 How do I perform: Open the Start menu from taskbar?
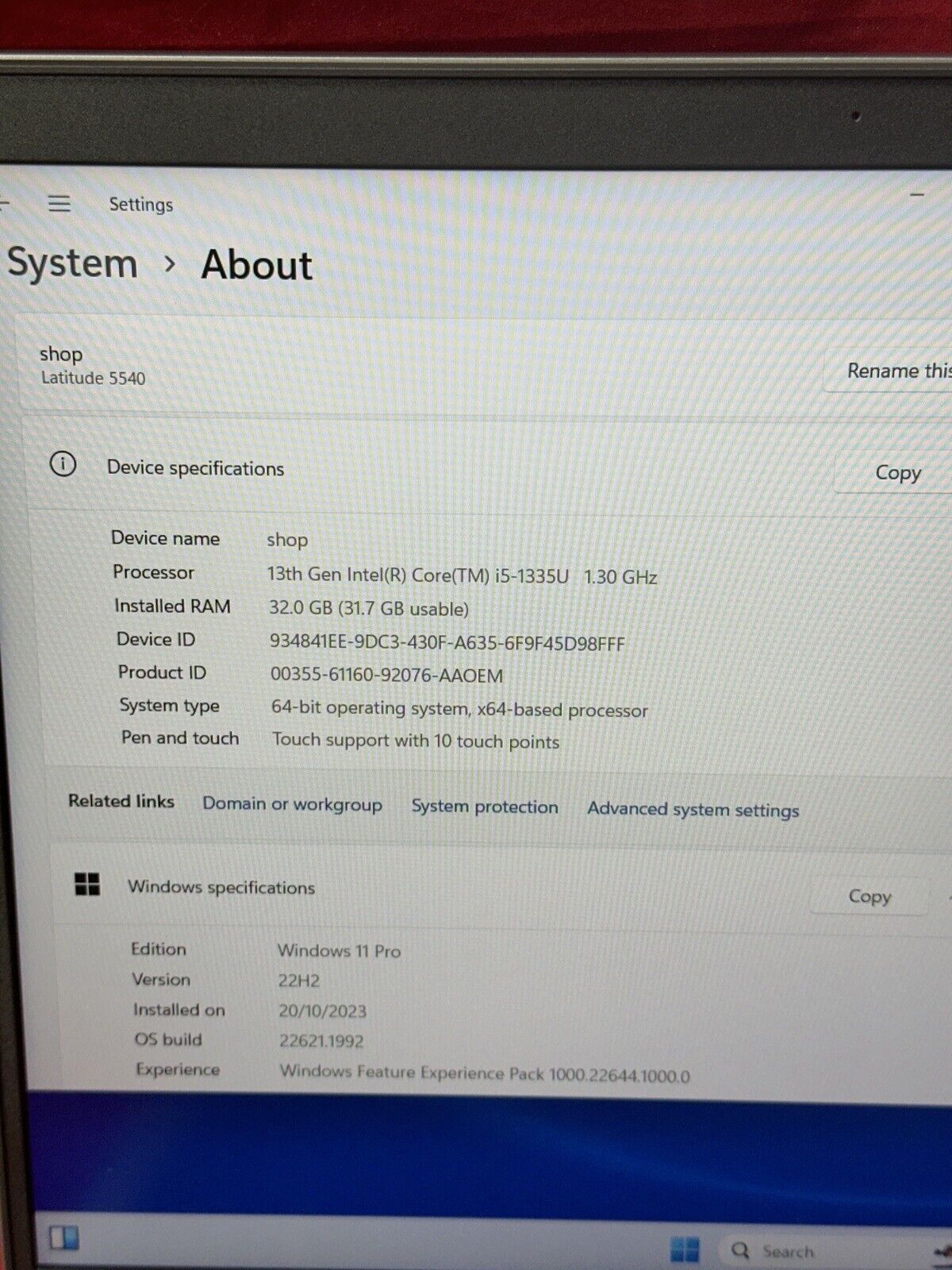click(x=685, y=1249)
